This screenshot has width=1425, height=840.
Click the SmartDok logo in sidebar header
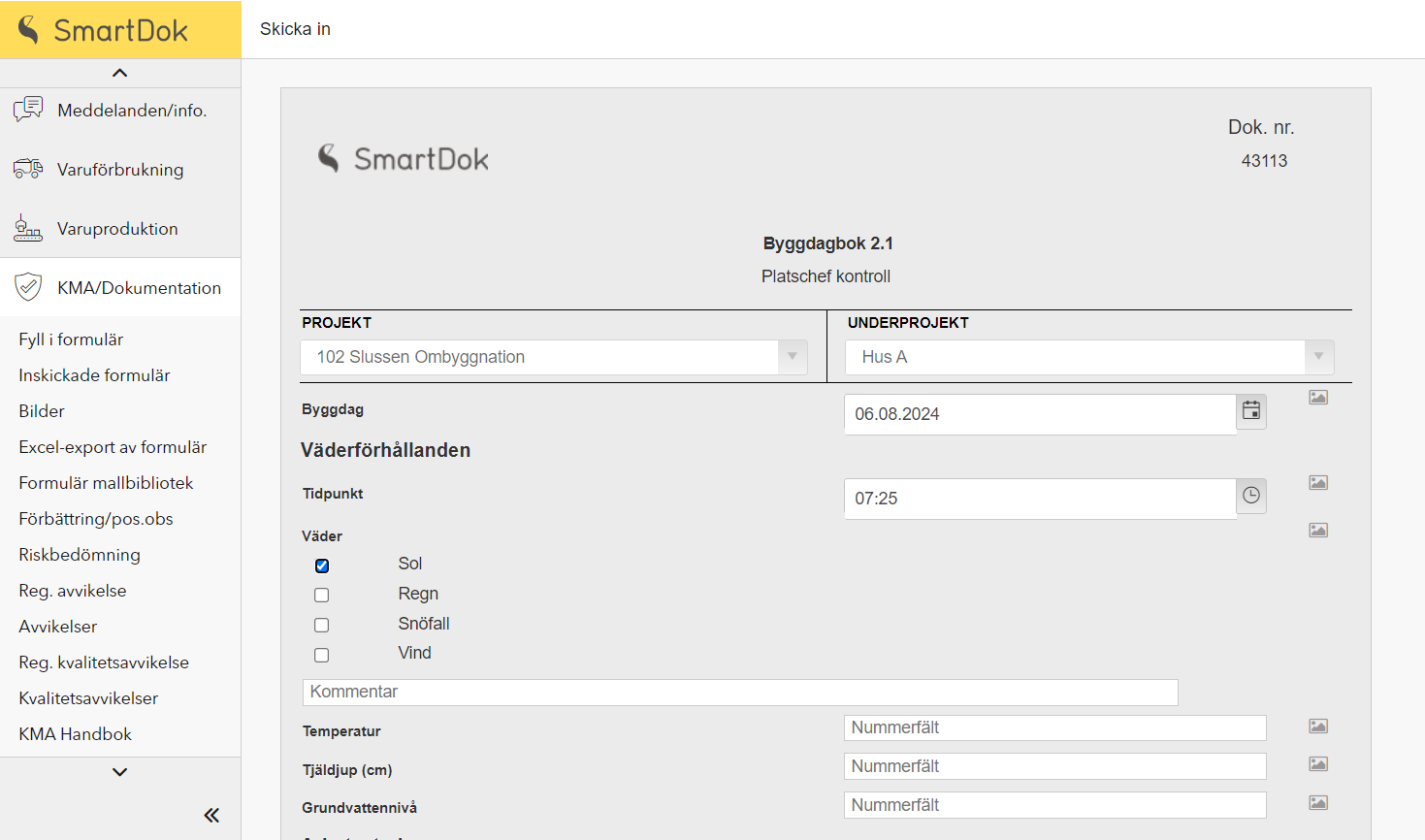(x=103, y=30)
